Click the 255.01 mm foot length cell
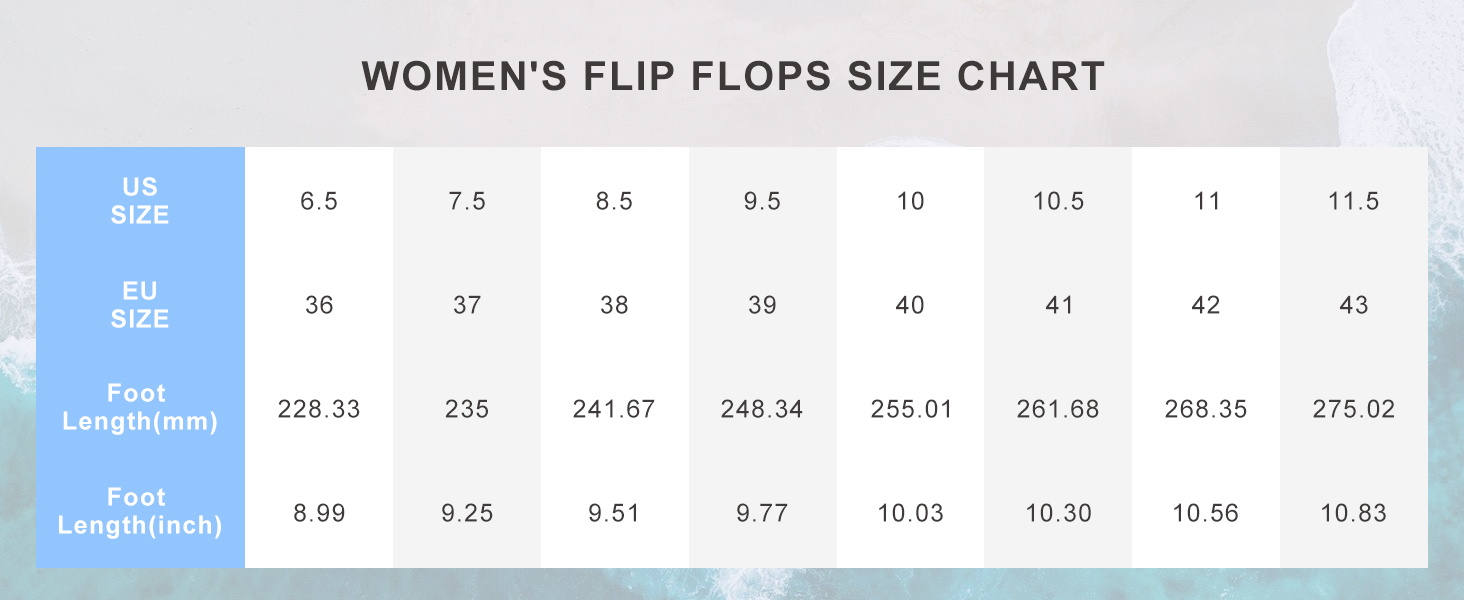The image size is (1464, 600). tap(910, 409)
